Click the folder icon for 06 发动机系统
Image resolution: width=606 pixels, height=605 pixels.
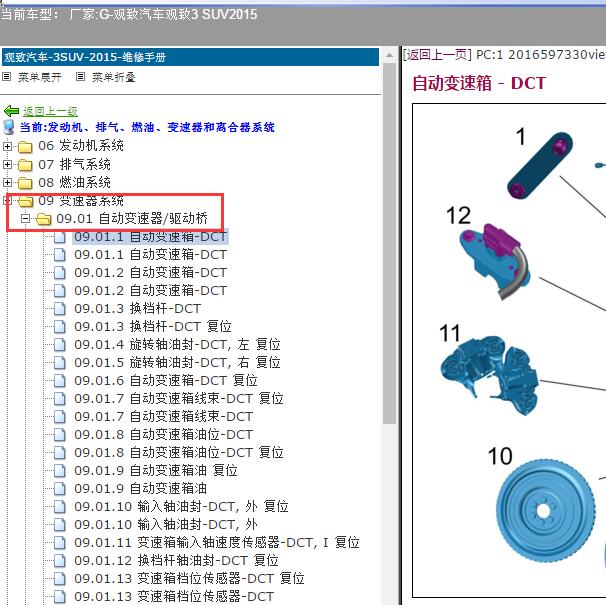point(25,147)
